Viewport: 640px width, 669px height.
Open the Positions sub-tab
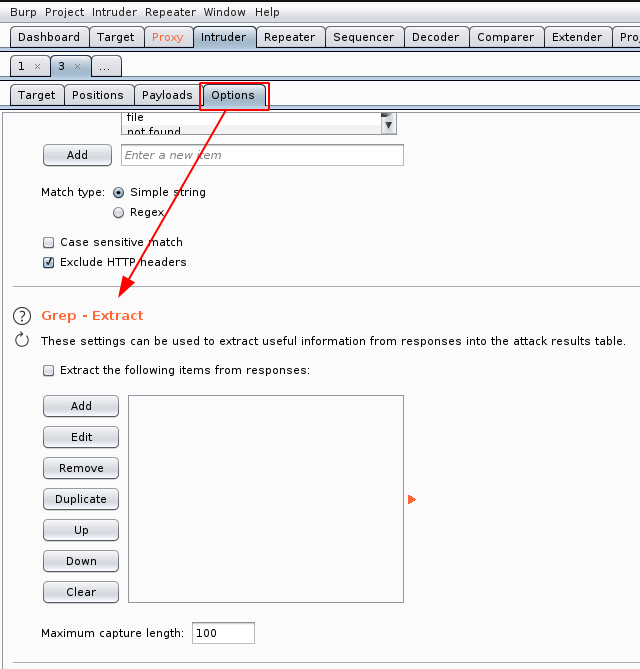[98, 95]
